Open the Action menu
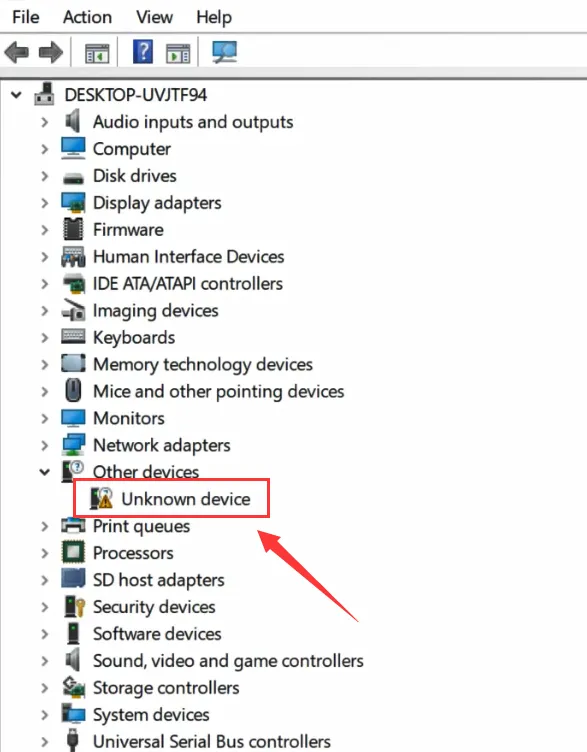Screen dimensions: 587x752 point(87,17)
